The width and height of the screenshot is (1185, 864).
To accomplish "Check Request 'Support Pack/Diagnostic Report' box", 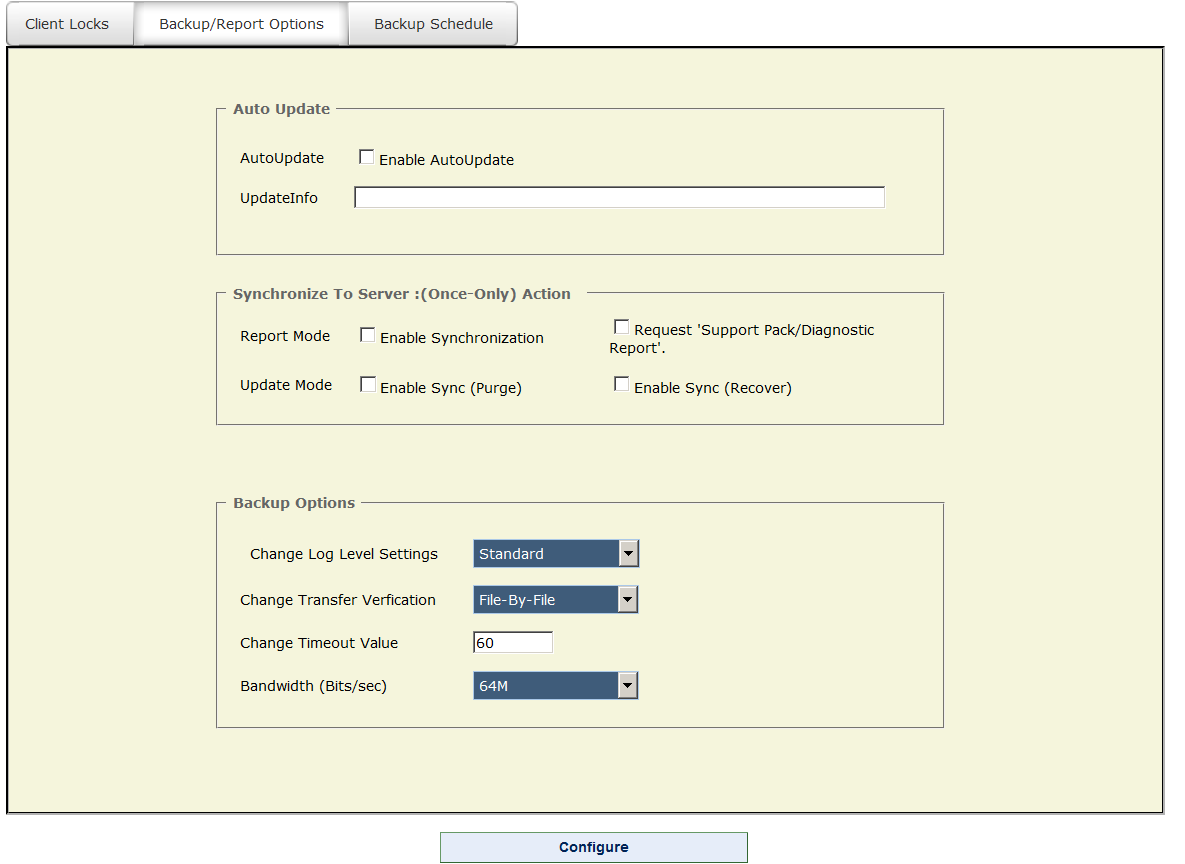I will click(621, 327).
